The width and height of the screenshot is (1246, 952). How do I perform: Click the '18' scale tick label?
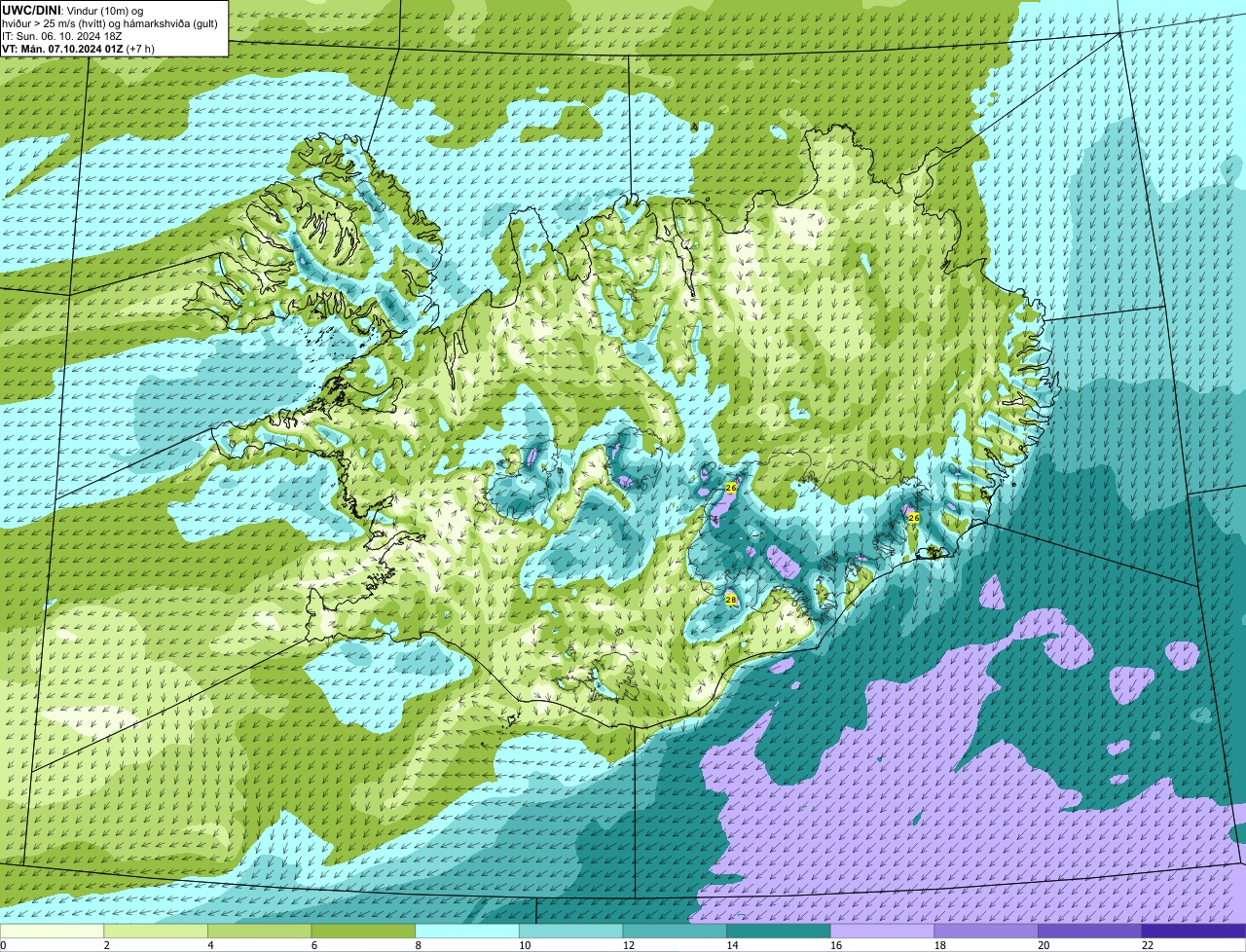[939, 945]
